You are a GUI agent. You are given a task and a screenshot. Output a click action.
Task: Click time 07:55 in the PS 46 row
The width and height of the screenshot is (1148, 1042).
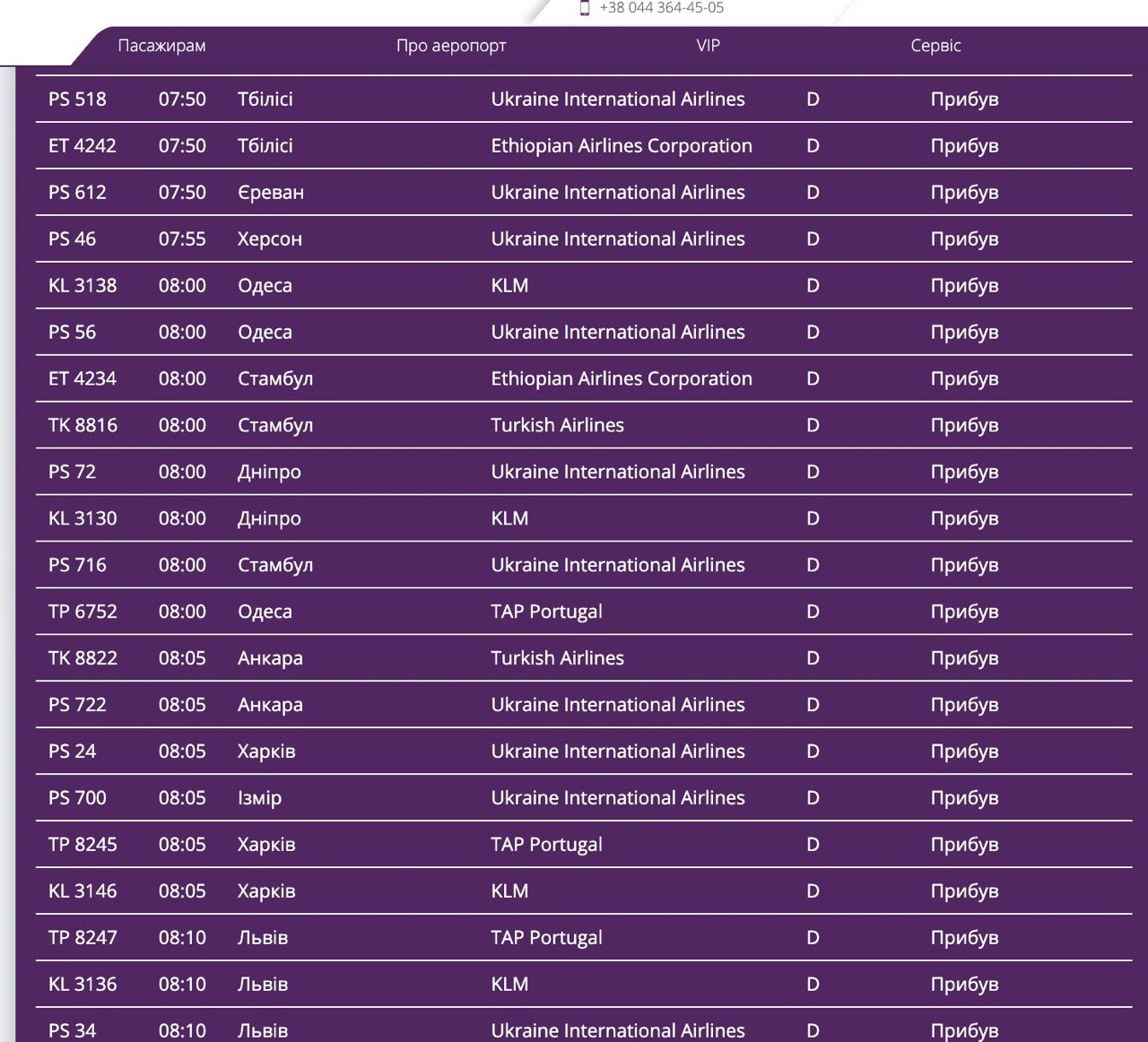click(182, 239)
